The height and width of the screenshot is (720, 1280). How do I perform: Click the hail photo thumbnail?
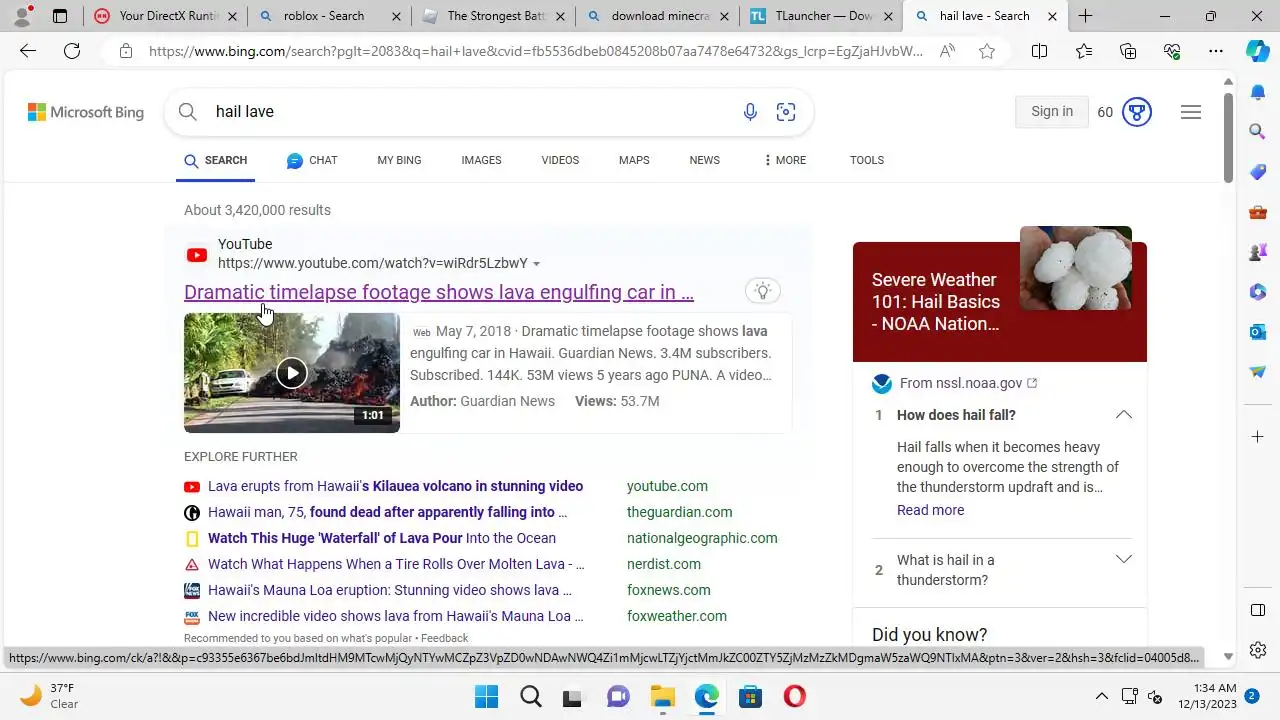1076,268
